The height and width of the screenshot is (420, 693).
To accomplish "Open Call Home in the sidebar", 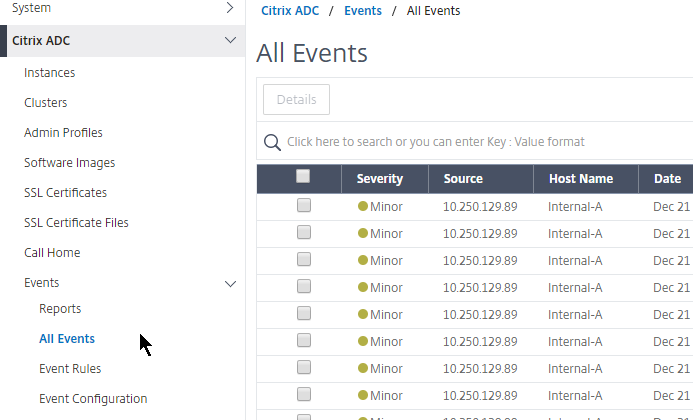I will (x=52, y=253).
